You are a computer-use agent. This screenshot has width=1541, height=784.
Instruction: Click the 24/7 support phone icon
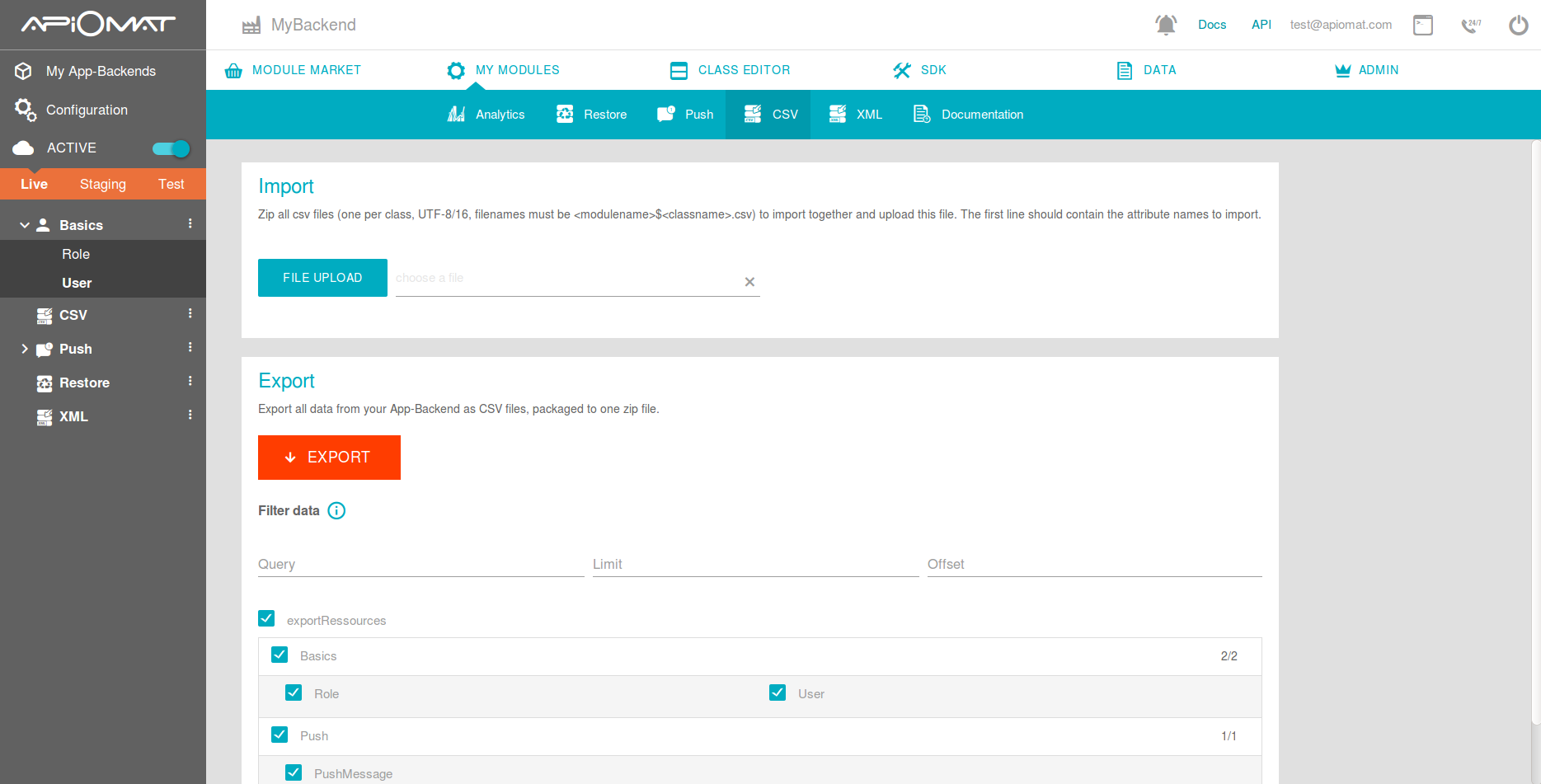[x=1471, y=25]
